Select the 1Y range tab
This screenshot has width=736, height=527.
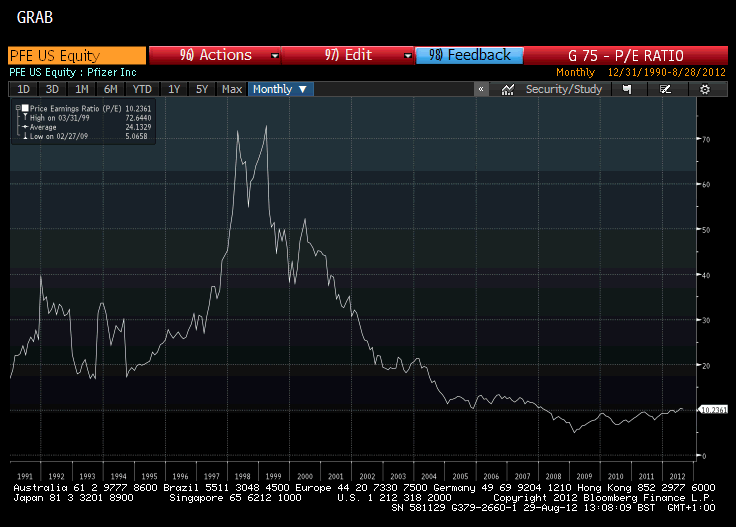[x=174, y=89]
